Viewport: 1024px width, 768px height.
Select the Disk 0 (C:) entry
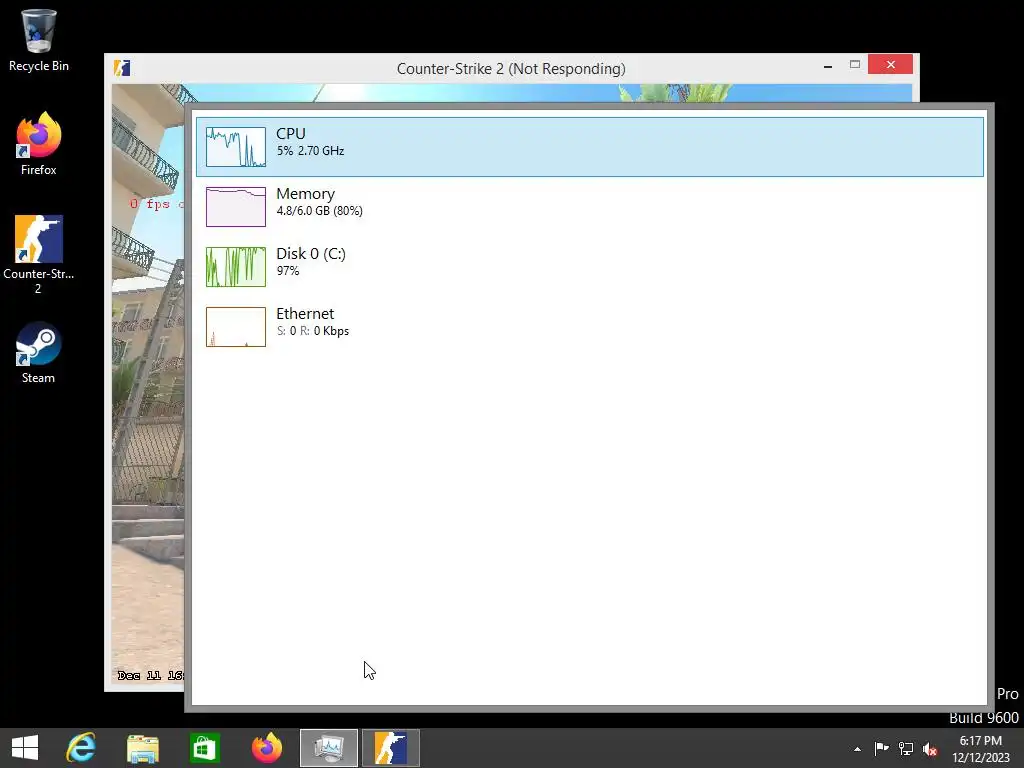tap(590, 267)
